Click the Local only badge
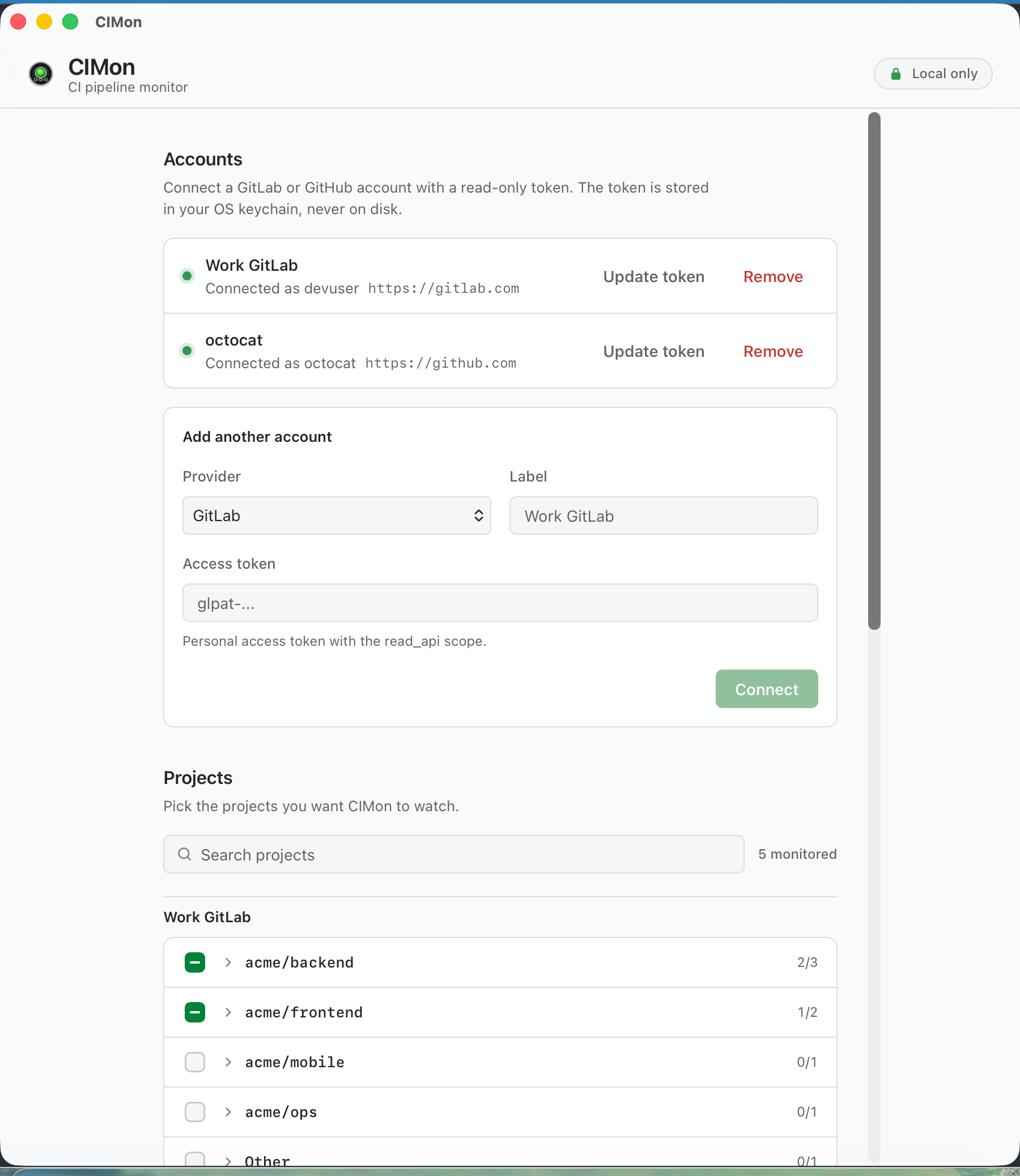Viewport: 1020px width, 1176px height. pos(933,74)
